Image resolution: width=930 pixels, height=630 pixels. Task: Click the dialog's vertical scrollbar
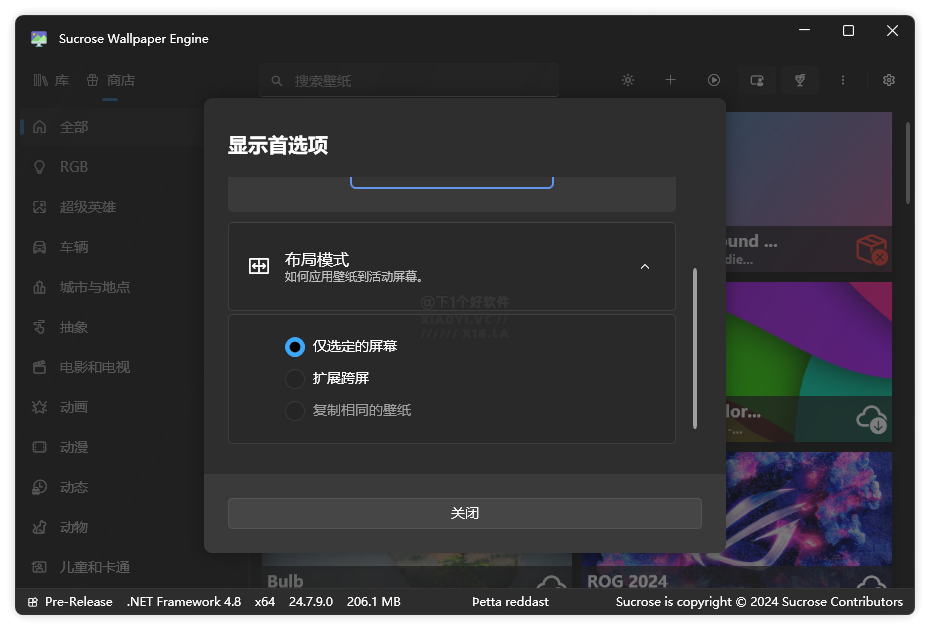(x=695, y=349)
